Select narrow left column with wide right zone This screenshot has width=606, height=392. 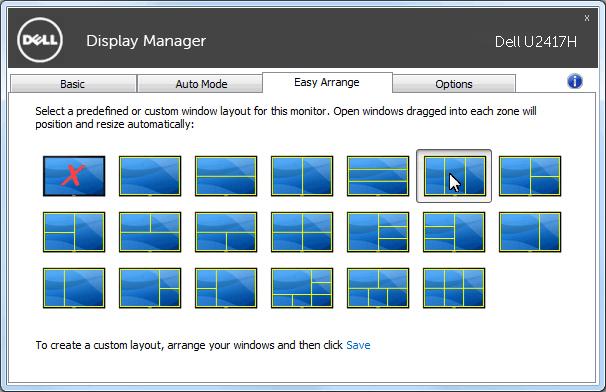(74, 288)
